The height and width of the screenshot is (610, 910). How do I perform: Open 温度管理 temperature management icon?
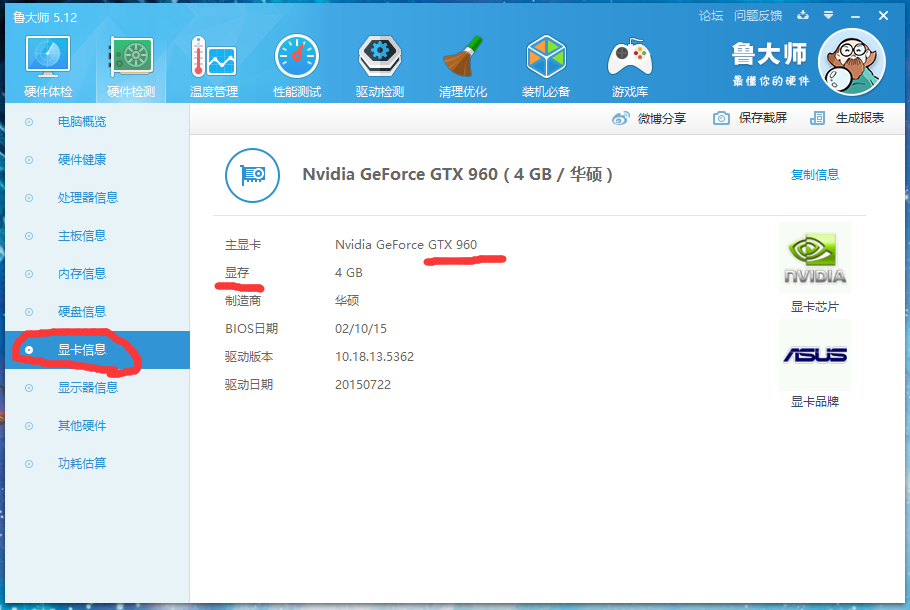tap(214, 57)
